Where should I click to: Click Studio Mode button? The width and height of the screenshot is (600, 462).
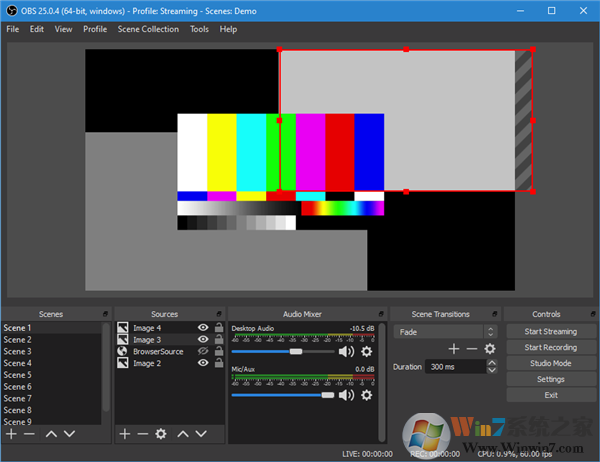click(551, 363)
